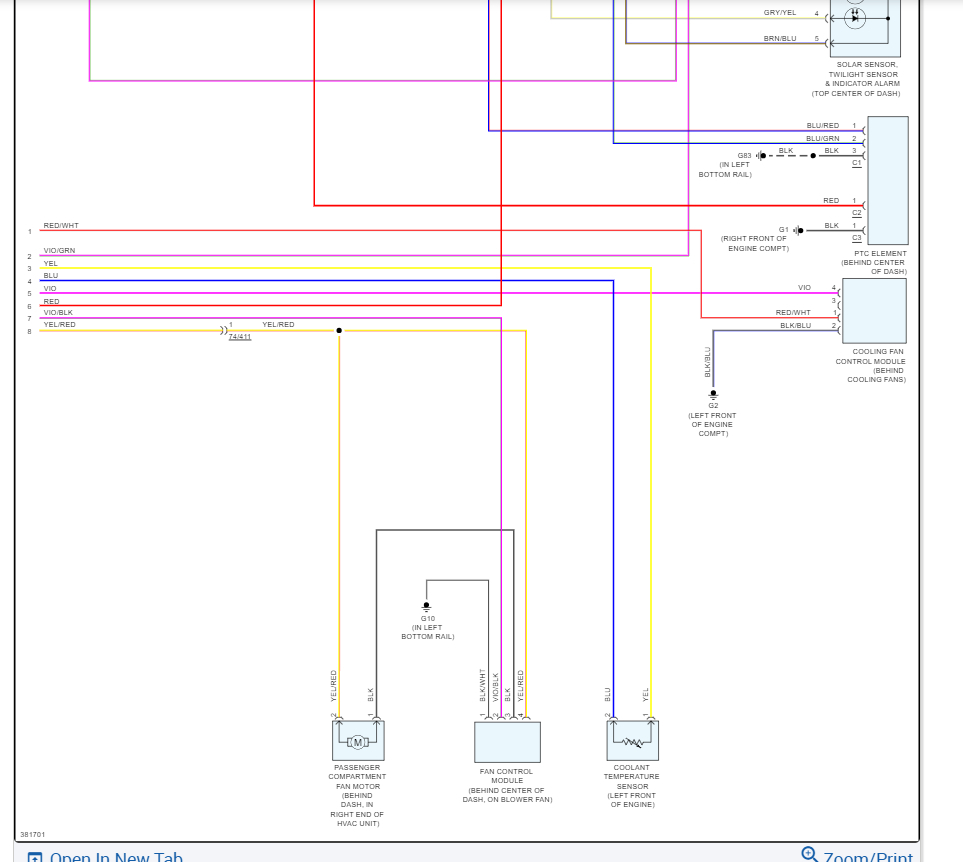This screenshot has width=963, height=862.
Task: Open the 74/411 connector reference link
Action: click(240, 336)
